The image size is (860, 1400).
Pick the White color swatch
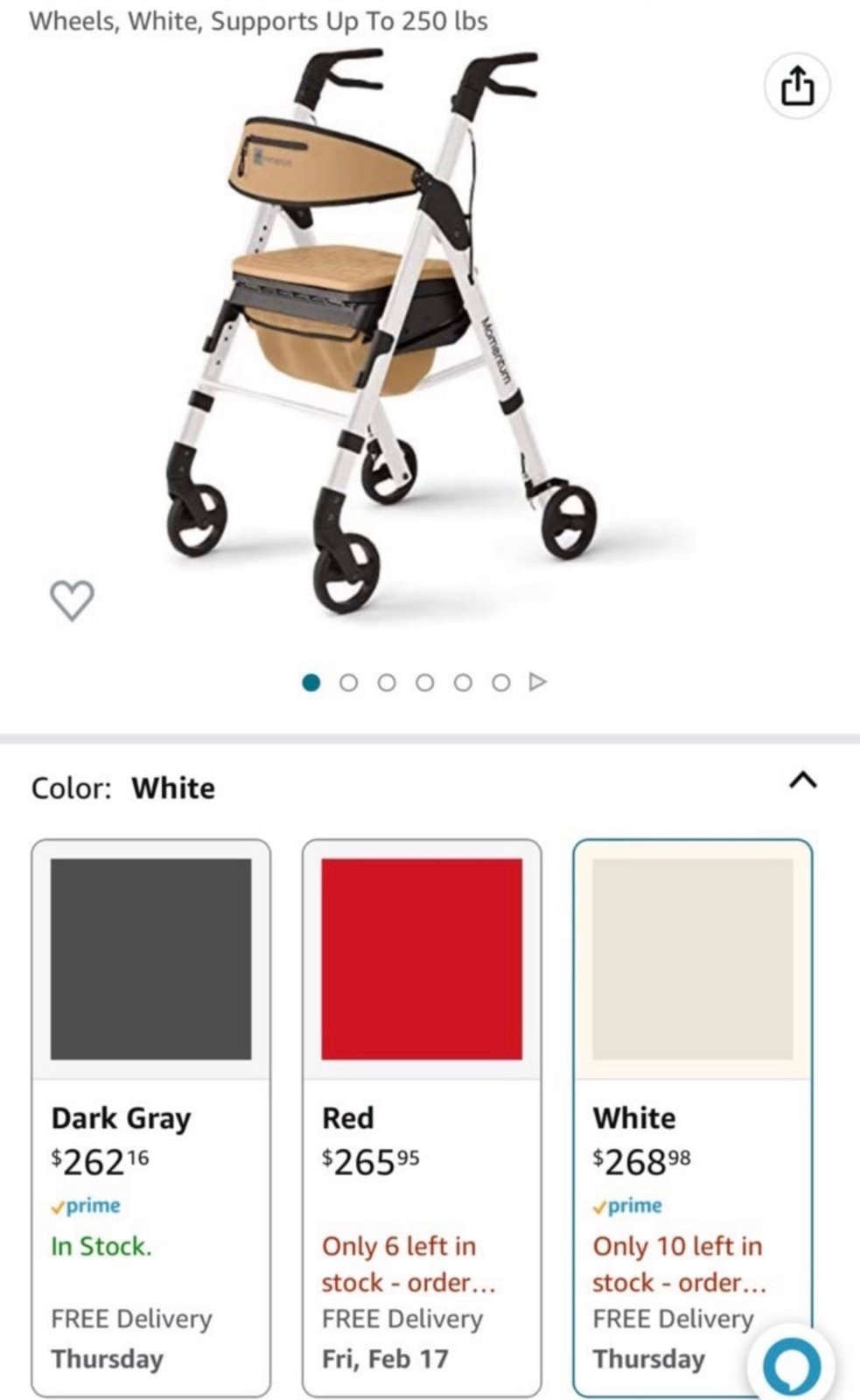click(x=693, y=959)
